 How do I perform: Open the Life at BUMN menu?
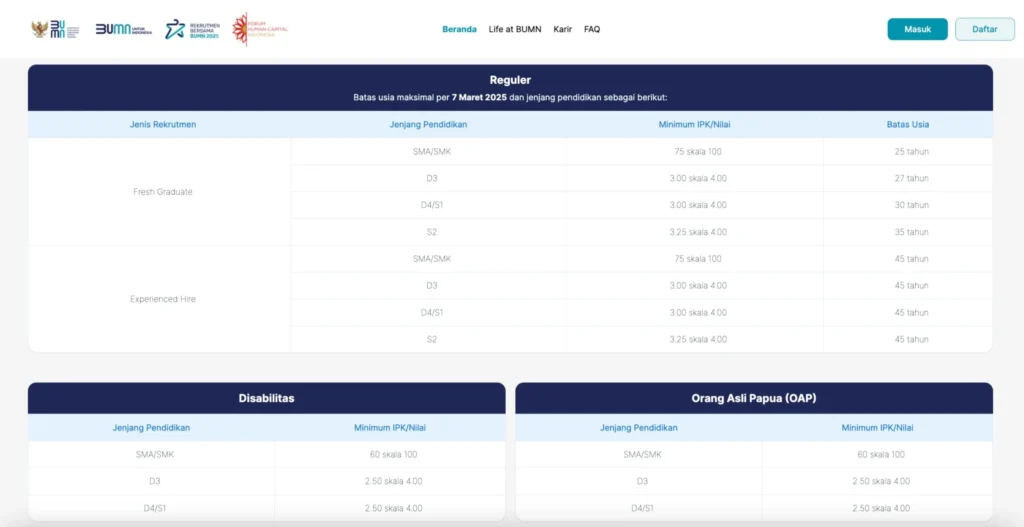pyautogui.click(x=515, y=29)
